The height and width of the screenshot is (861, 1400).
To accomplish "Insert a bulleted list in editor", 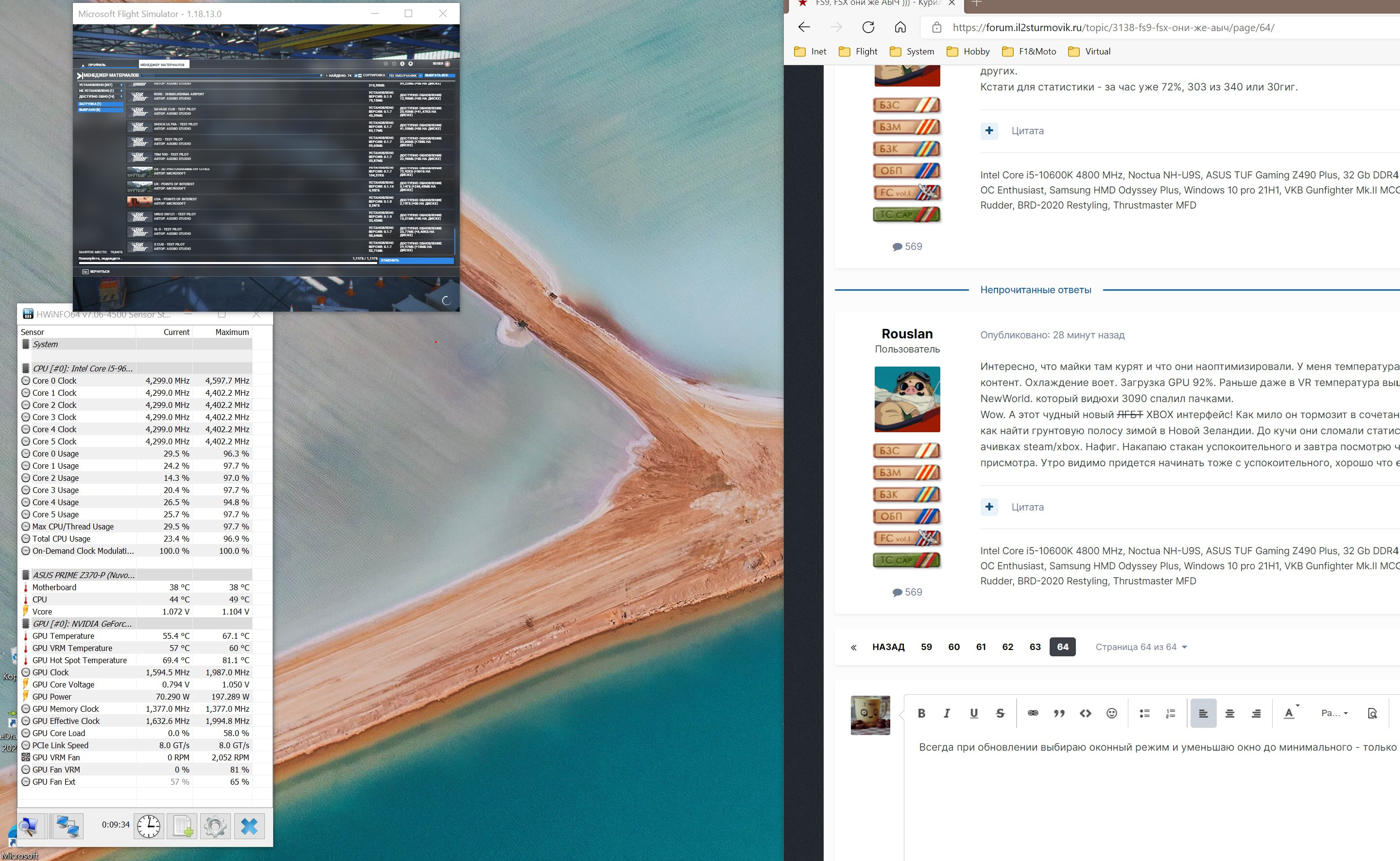I will [1144, 713].
